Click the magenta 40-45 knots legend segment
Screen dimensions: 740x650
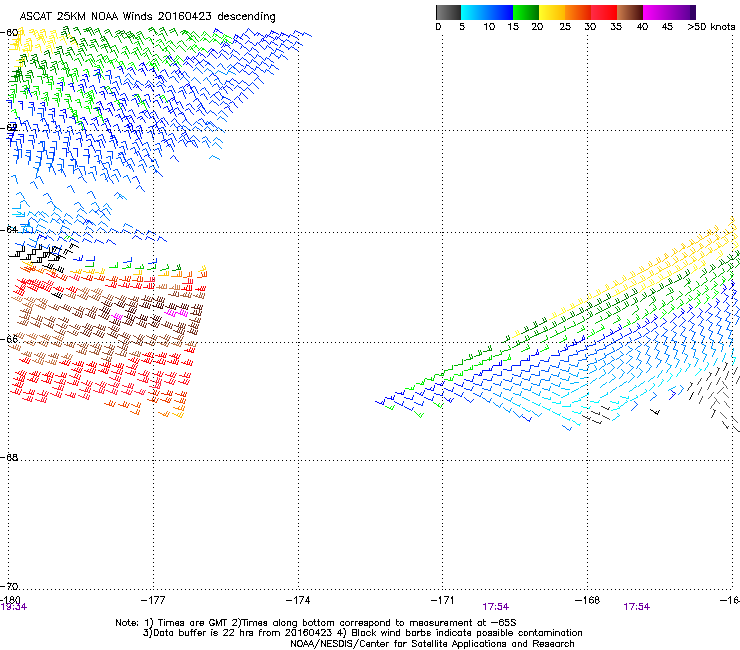pos(656,12)
